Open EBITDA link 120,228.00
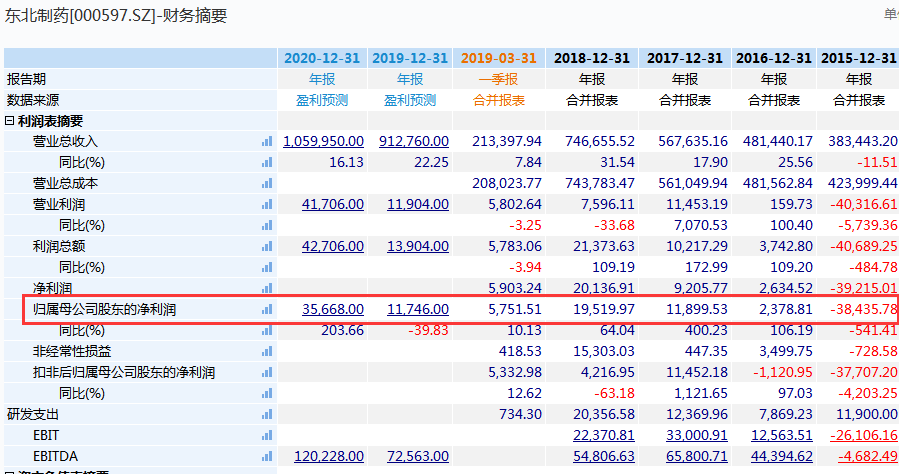The height and width of the screenshot is (474, 899). [x=329, y=457]
